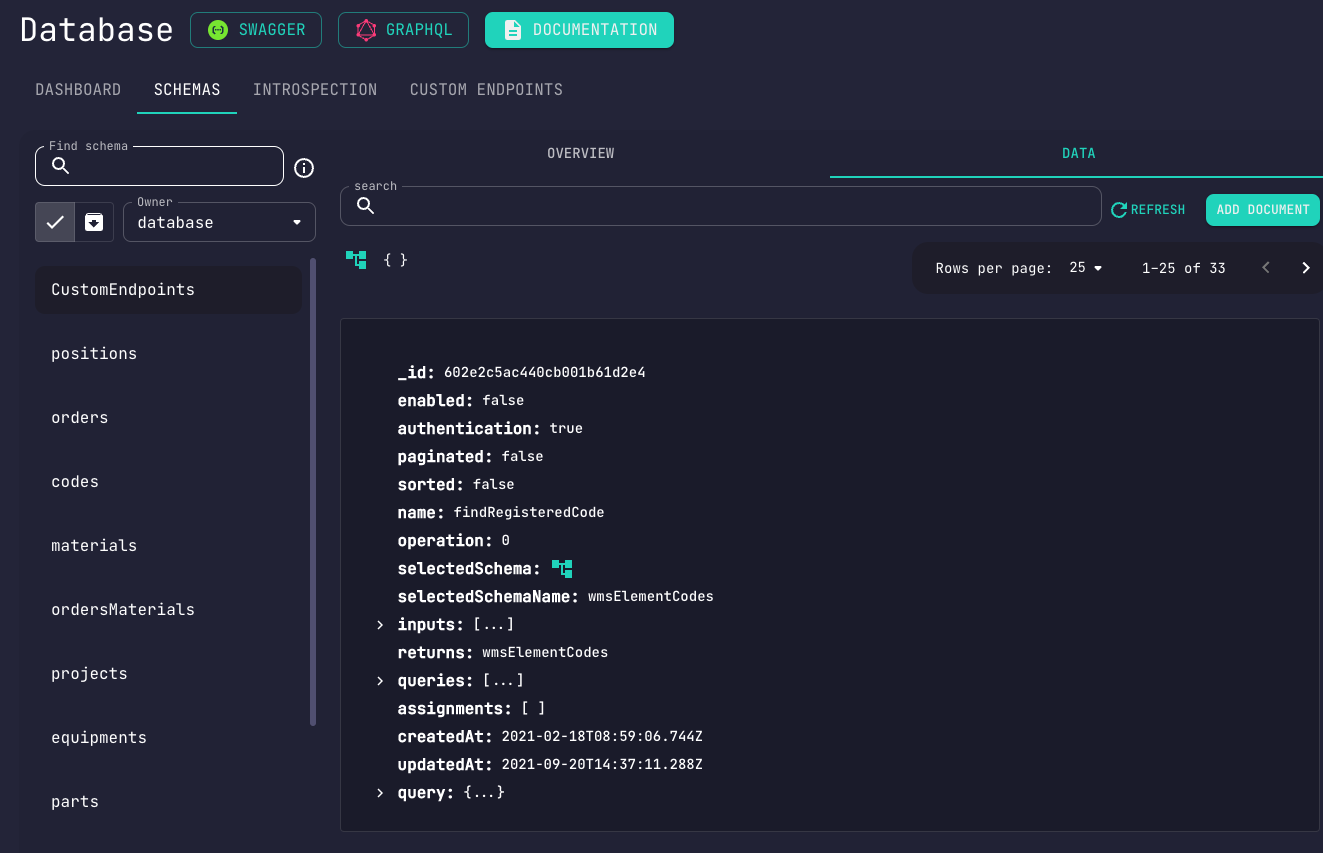The image size is (1323, 853).
Task: Select the parts schema
Action: (x=168, y=802)
